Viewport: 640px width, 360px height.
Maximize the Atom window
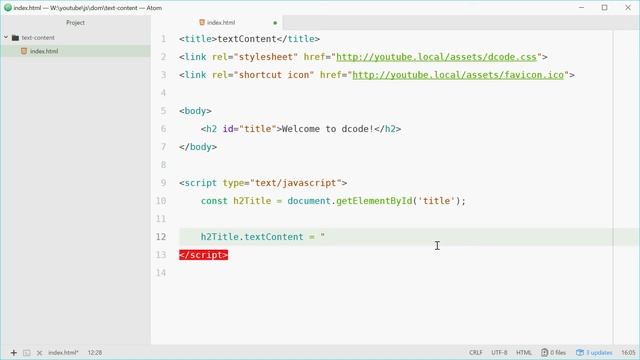(604, 7)
